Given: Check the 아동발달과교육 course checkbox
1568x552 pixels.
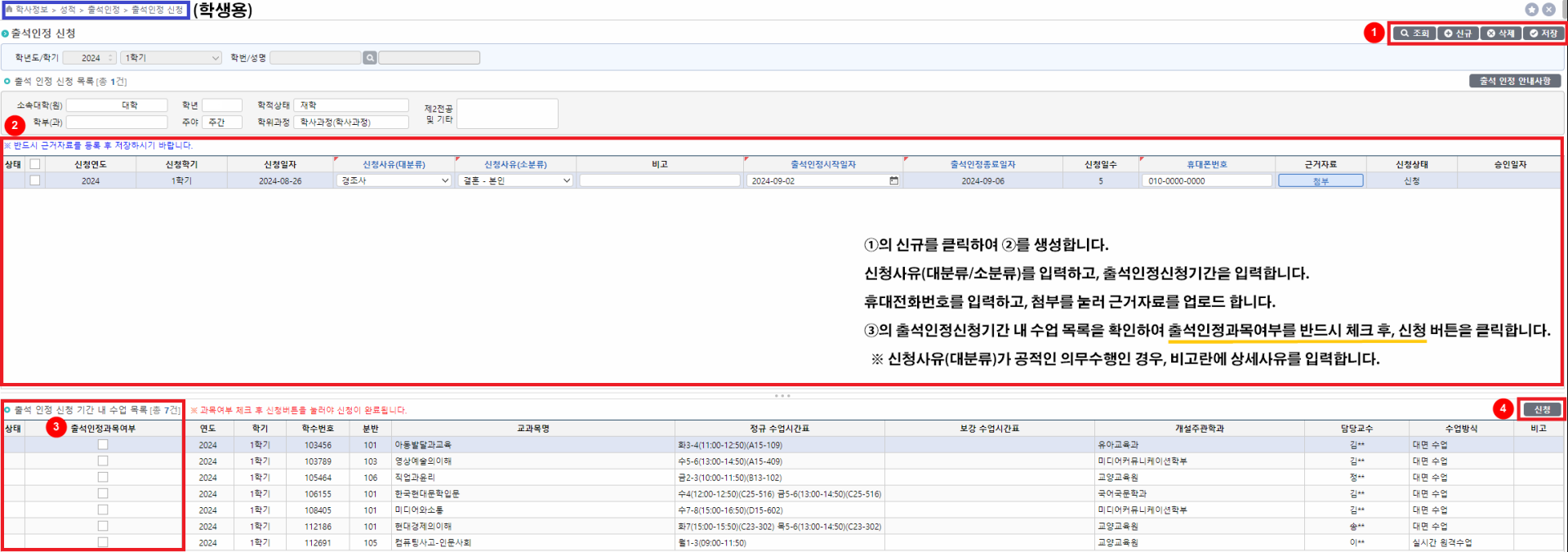Looking at the screenshot, I should tap(103, 445).
